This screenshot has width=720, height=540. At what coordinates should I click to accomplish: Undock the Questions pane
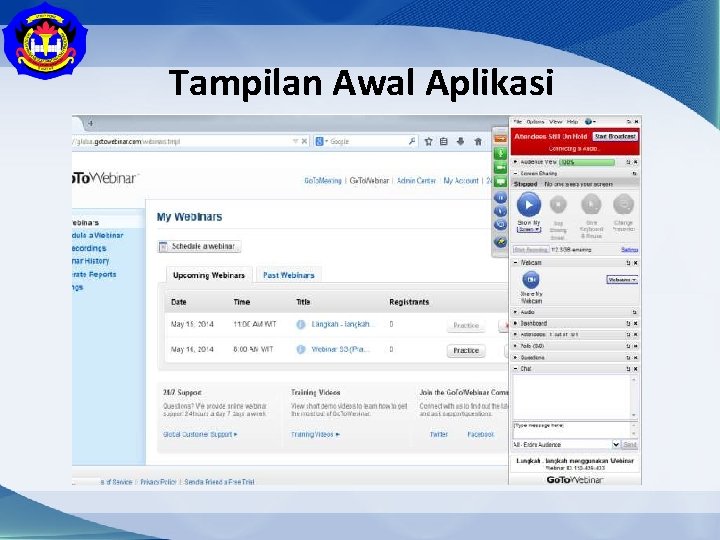click(629, 357)
